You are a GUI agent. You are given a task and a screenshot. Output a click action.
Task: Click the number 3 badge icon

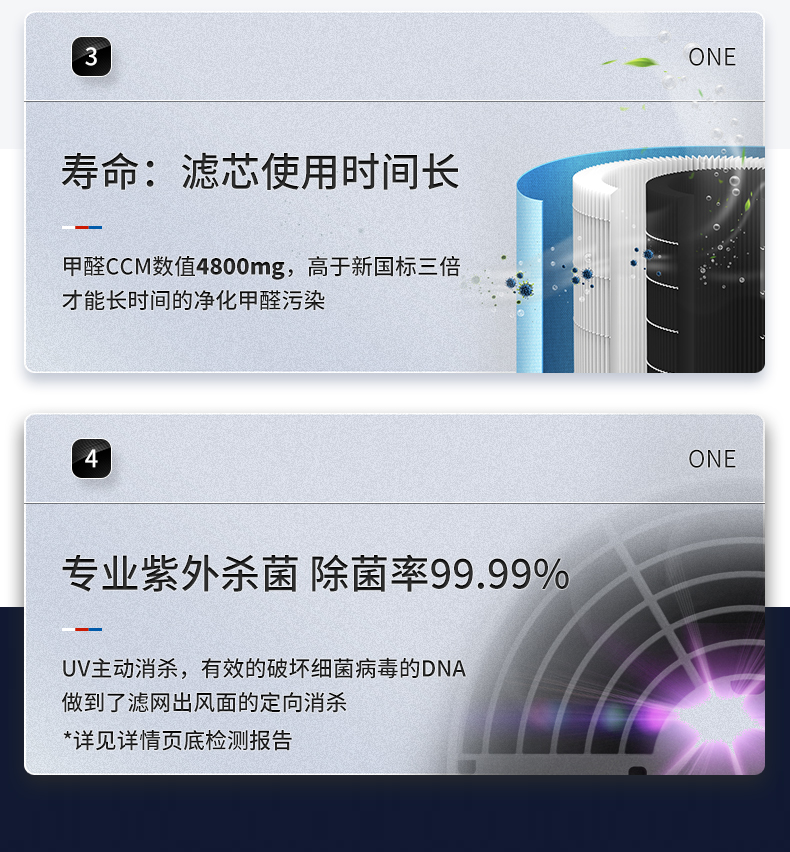pyautogui.click(x=91, y=57)
